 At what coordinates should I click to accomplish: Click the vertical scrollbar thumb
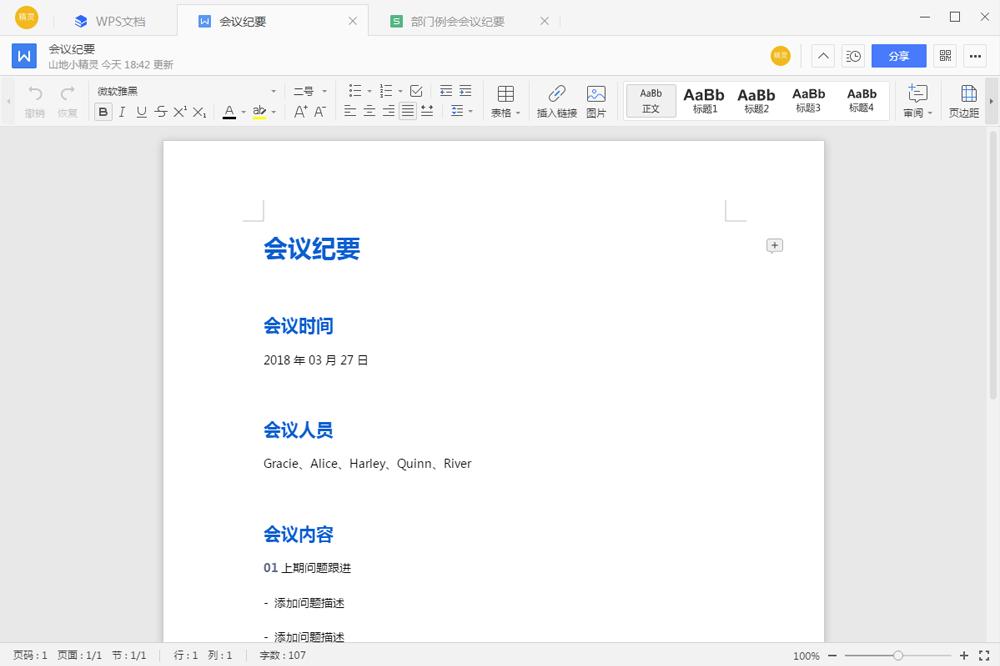[x=992, y=265]
